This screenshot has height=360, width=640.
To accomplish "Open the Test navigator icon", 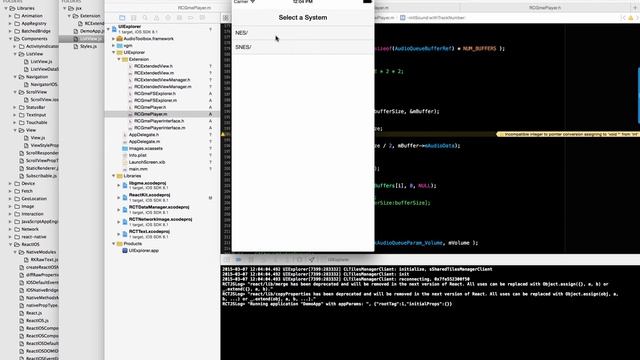I will (168, 18).
